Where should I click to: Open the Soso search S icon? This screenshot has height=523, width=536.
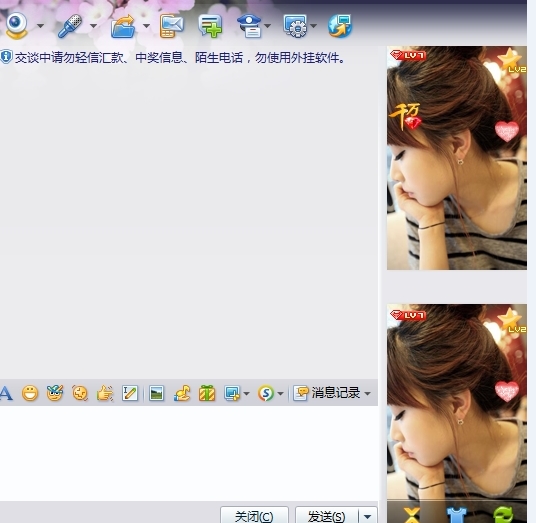click(266, 393)
